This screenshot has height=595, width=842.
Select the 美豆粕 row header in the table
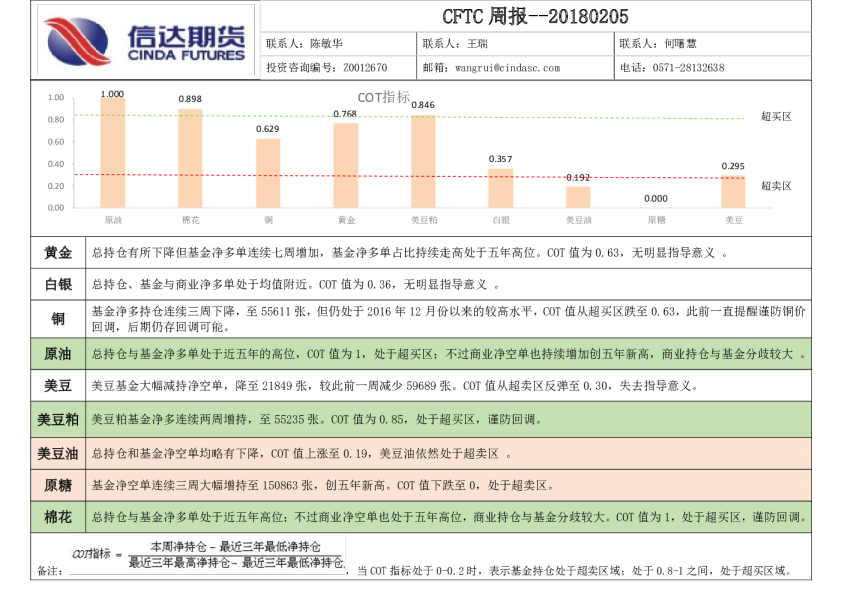(58, 420)
